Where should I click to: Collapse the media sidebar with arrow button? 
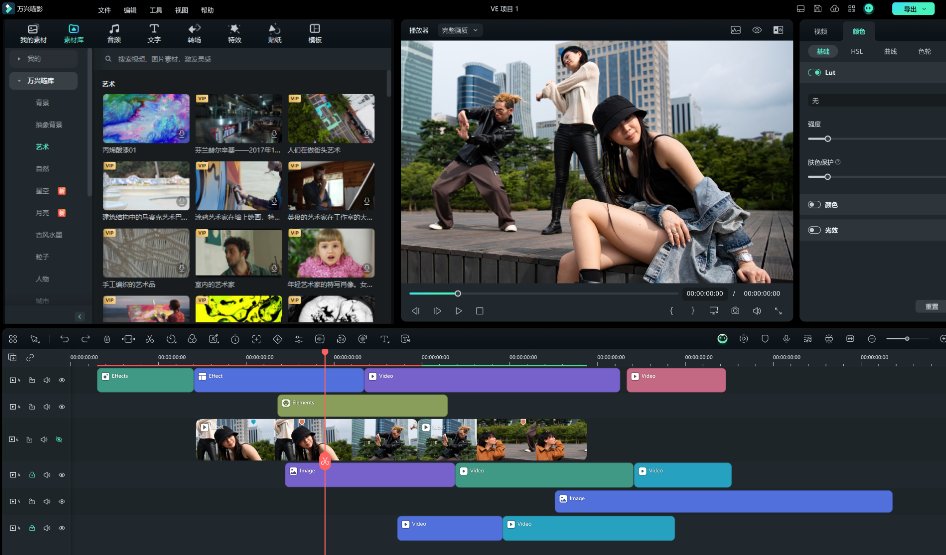coord(80,317)
